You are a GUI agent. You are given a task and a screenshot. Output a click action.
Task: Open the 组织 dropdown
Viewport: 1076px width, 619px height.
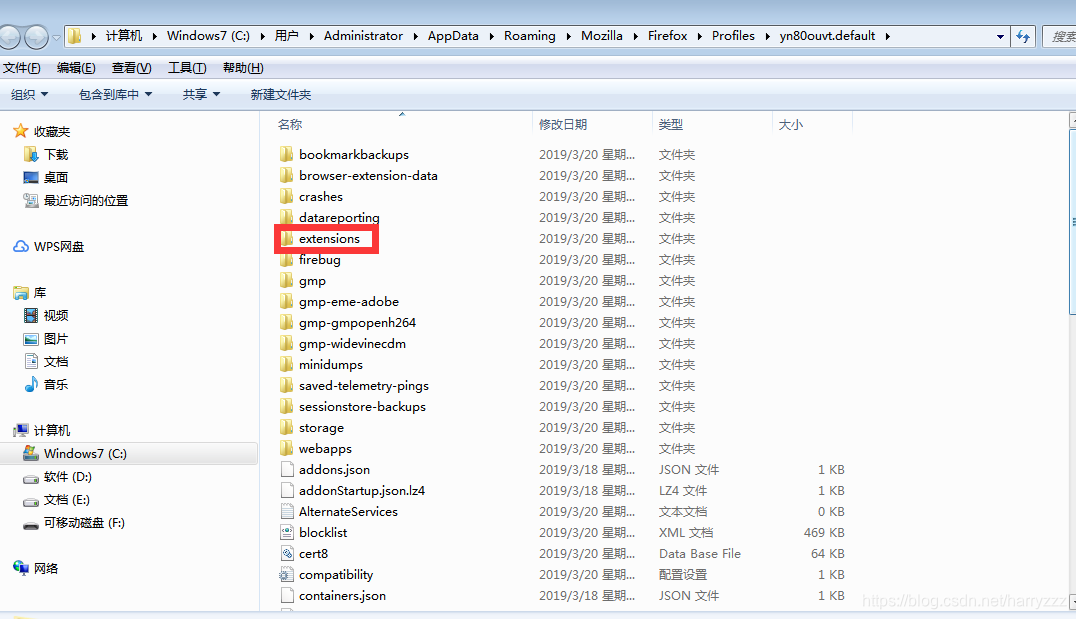pyautogui.click(x=30, y=94)
